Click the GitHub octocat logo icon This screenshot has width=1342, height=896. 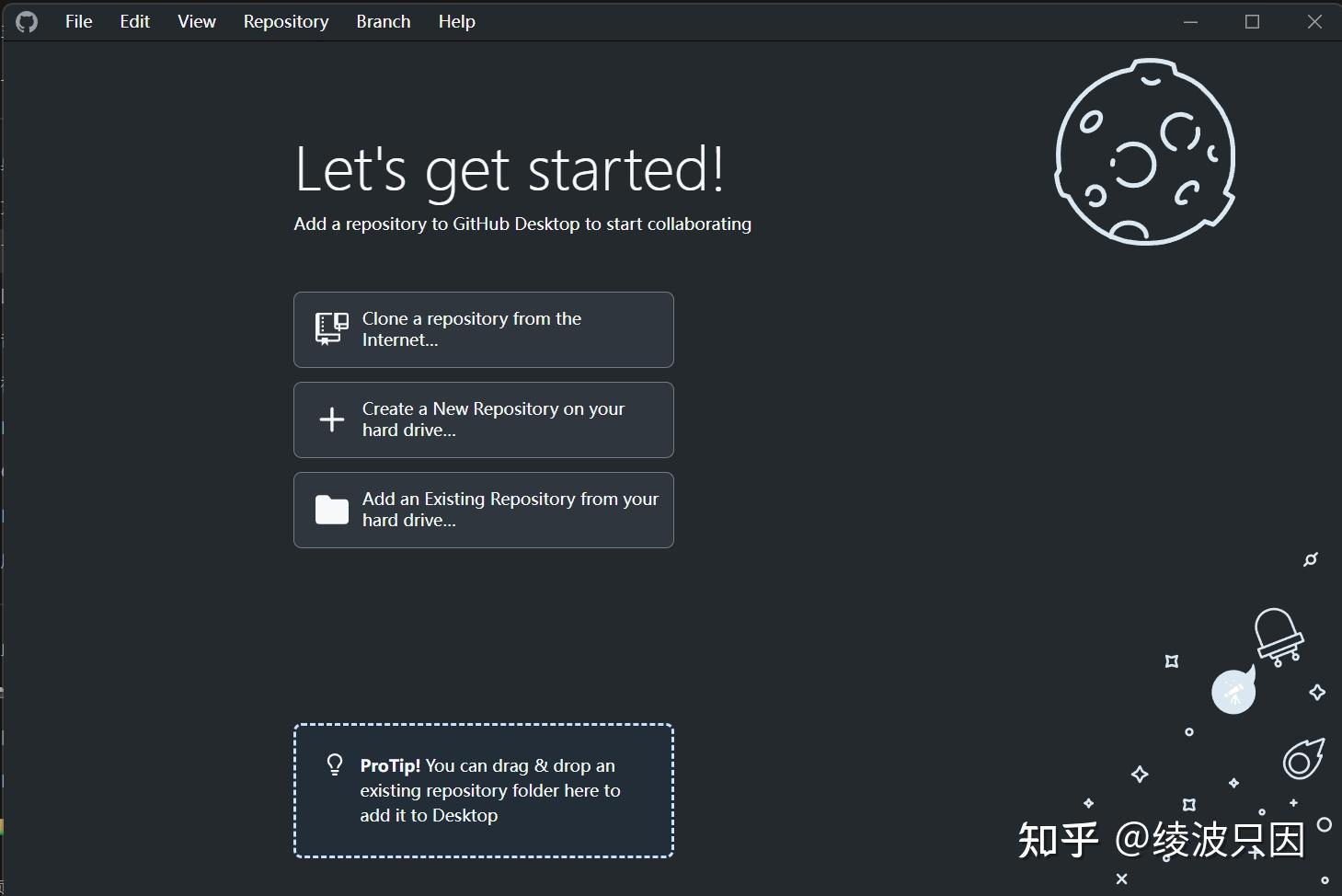pyautogui.click(x=27, y=22)
